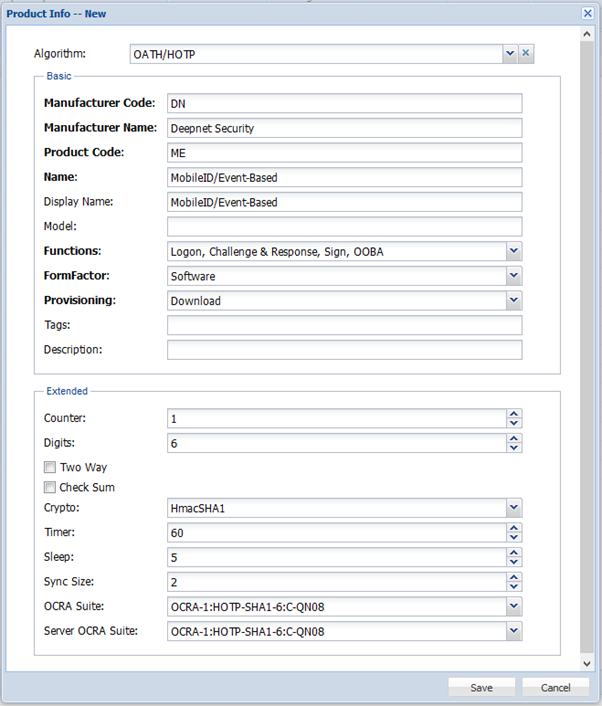Screen dimensions: 602x706
Task: Decrease the Sleep value using spinner
Action: point(514,562)
